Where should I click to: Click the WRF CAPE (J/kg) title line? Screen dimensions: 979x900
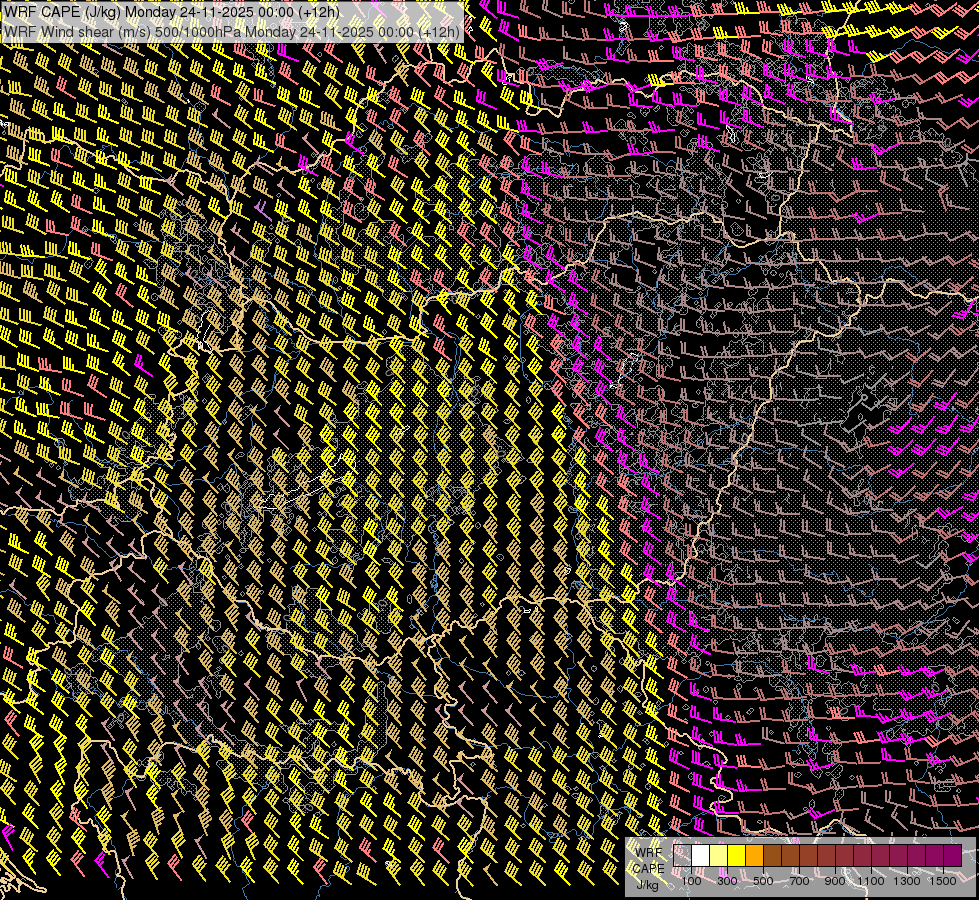tap(171, 12)
